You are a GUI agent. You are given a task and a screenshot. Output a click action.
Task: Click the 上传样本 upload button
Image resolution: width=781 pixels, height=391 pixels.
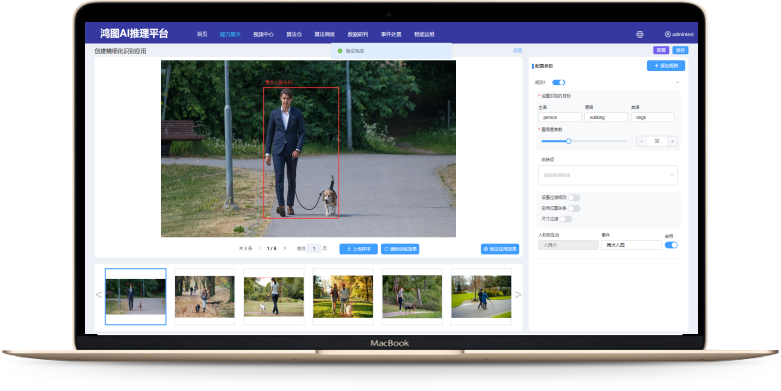(359, 249)
